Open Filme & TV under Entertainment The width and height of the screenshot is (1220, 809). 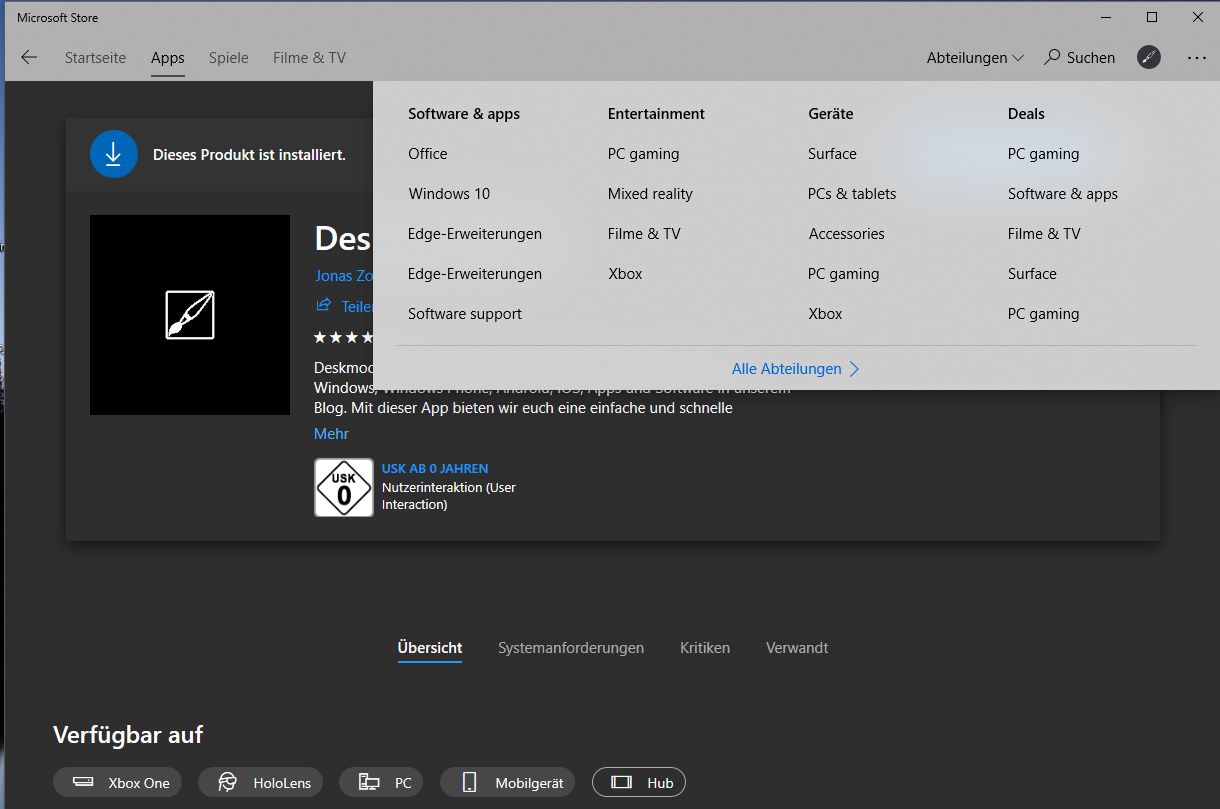644,234
